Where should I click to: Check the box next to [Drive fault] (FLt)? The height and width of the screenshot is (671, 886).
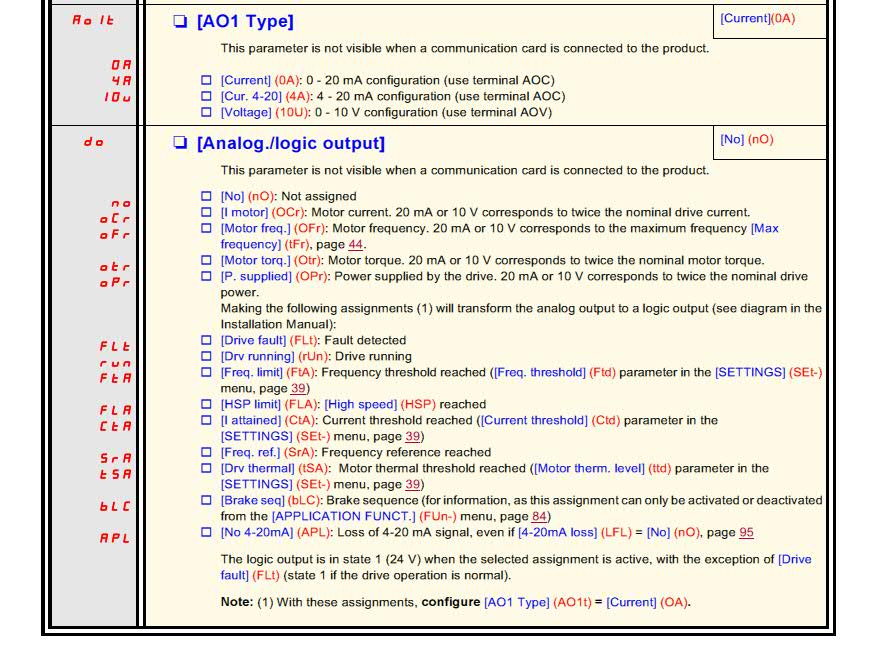pos(206,340)
